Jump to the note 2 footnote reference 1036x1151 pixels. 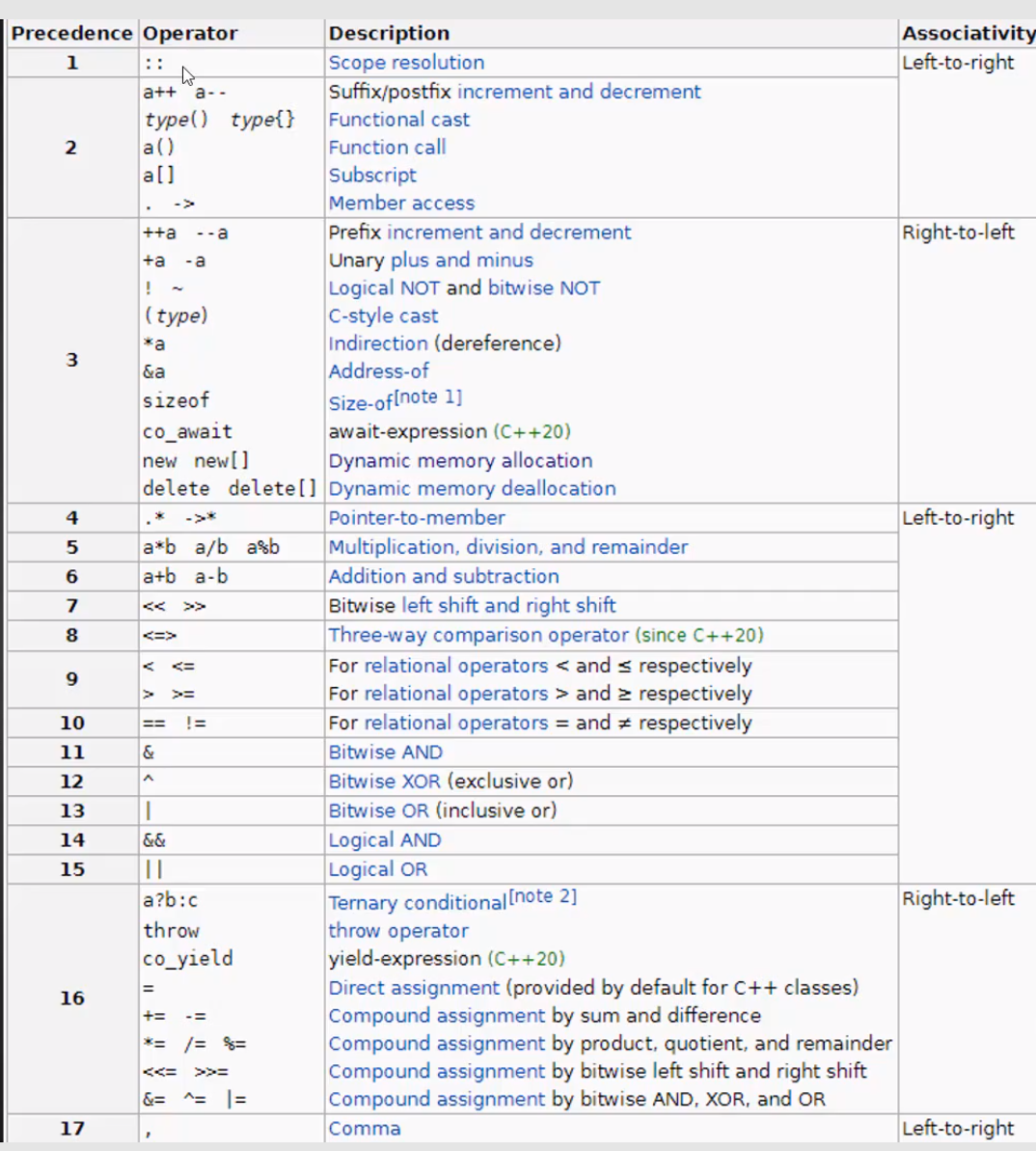(x=543, y=896)
